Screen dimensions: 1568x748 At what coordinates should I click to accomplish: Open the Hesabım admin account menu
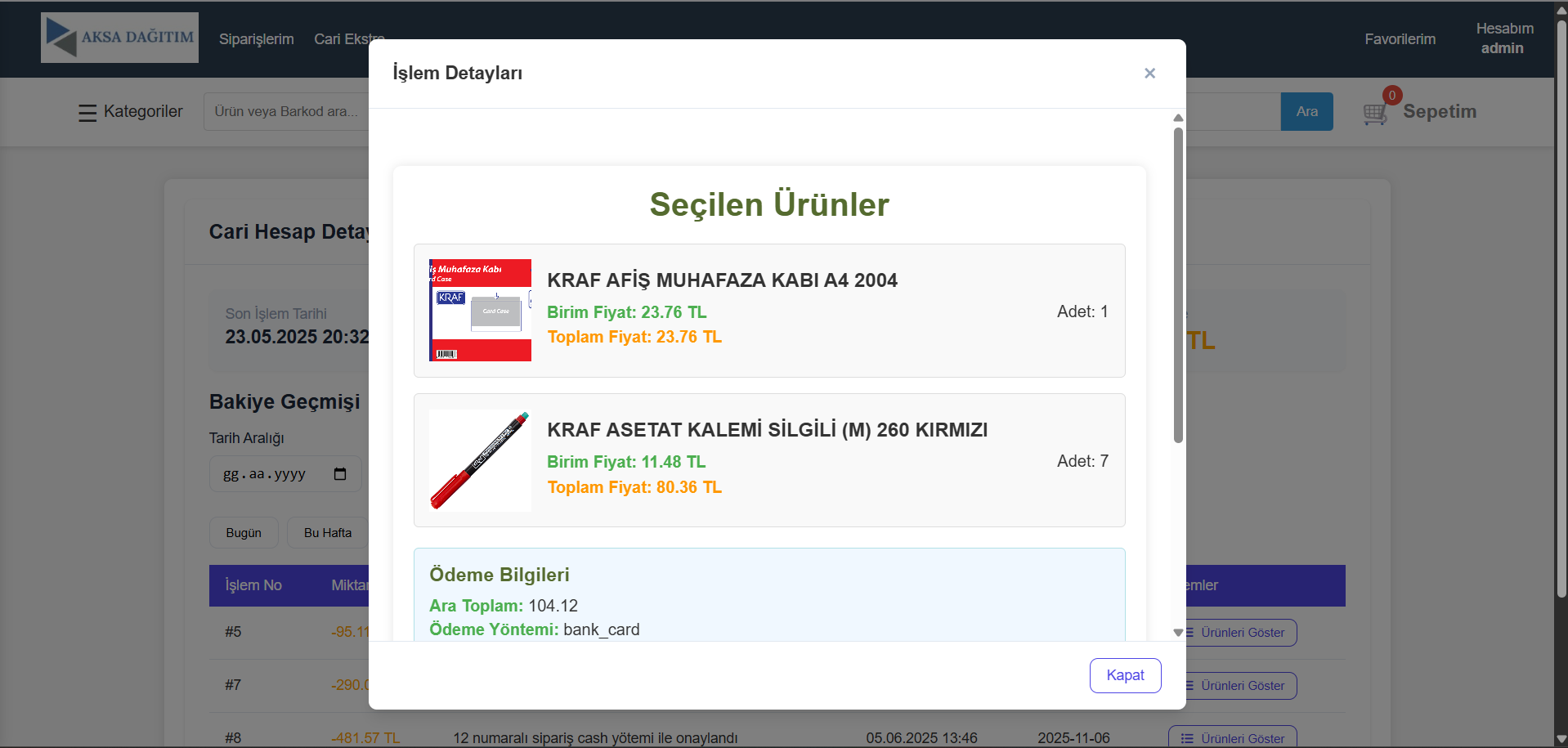pos(1504,38)
